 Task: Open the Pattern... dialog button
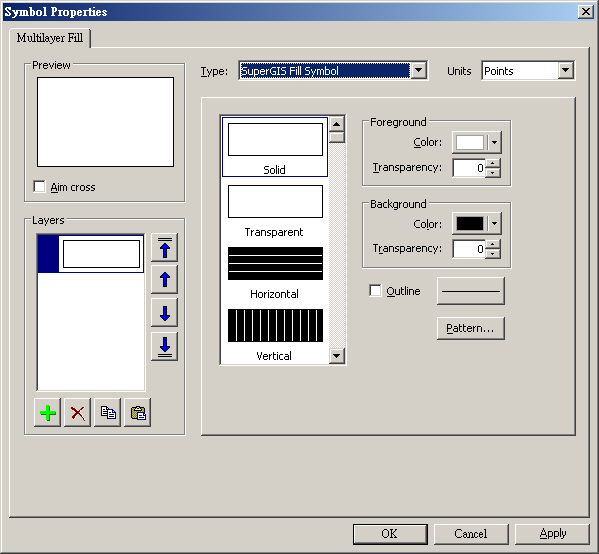[x=471, y=328]
